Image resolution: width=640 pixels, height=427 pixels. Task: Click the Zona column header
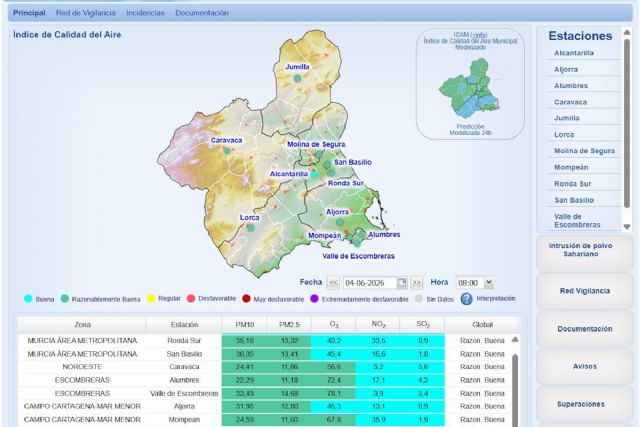pos(82,325)
